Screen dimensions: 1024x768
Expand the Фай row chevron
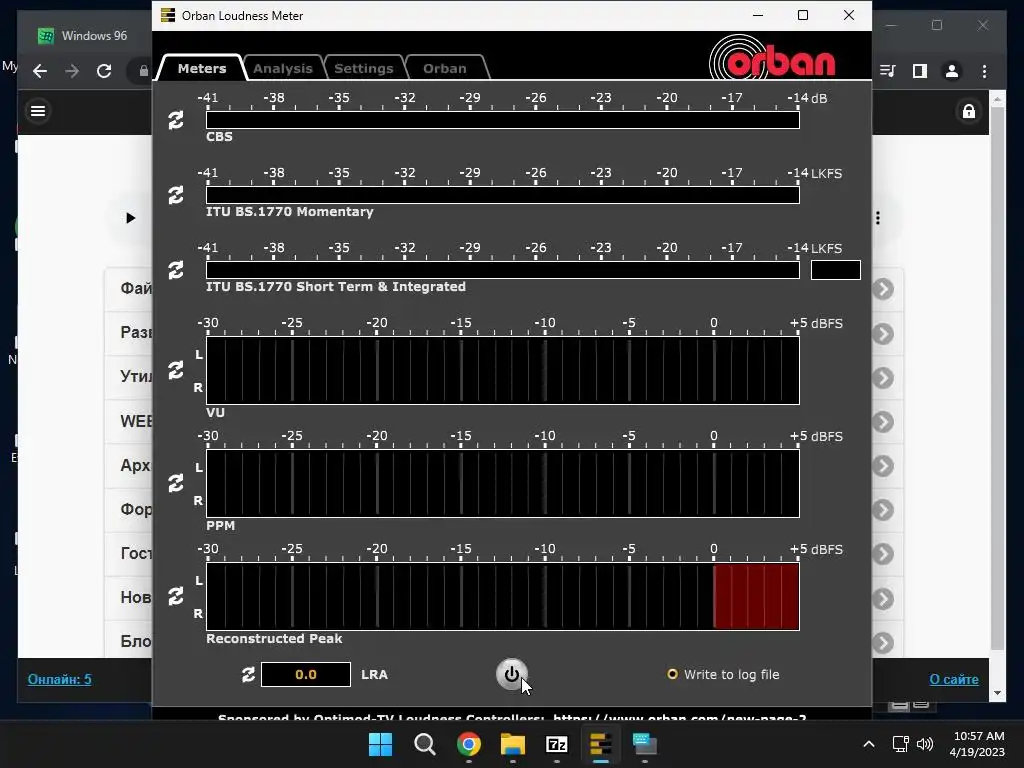pos(883,289)
